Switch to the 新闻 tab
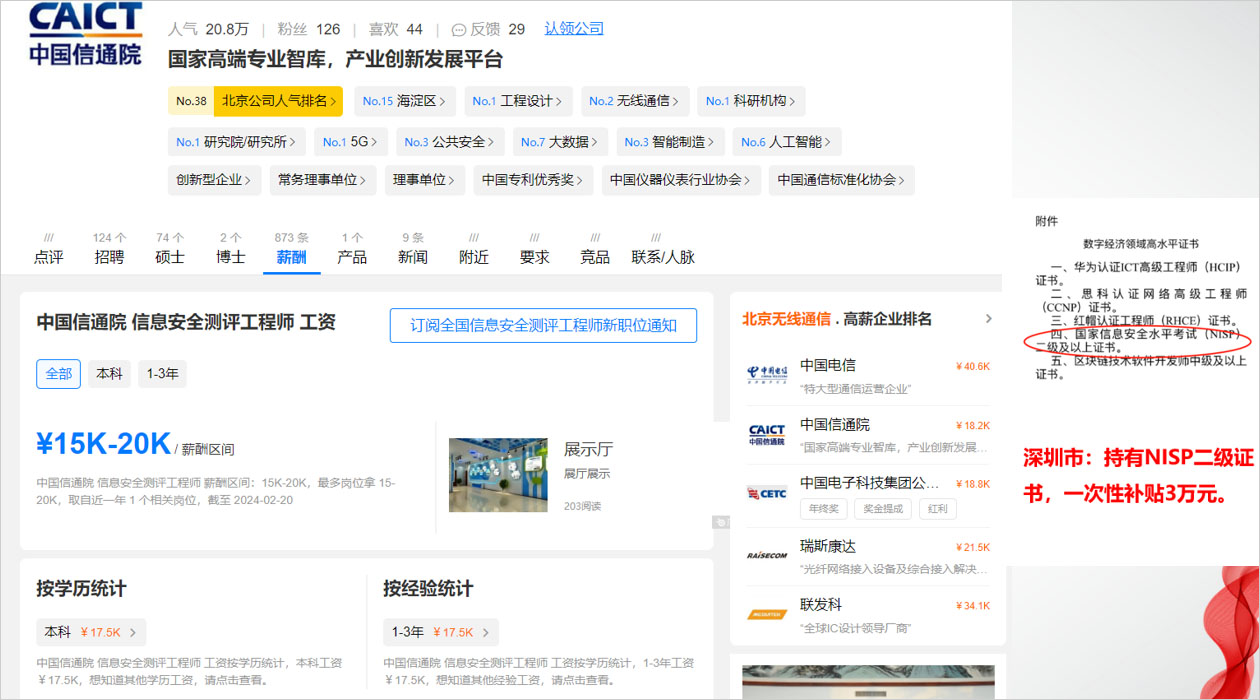Image resolution: width=1260 pixels, height=700 pixels. (x=413, y=257)
